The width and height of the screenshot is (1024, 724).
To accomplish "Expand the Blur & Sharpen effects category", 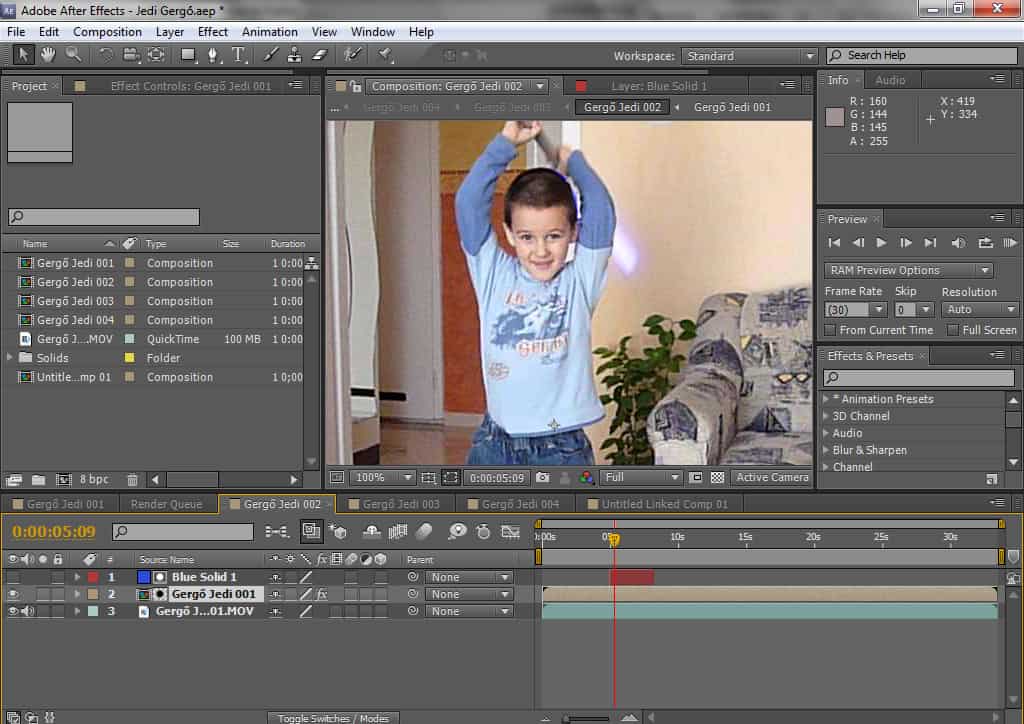I will [x=826, y=450].
